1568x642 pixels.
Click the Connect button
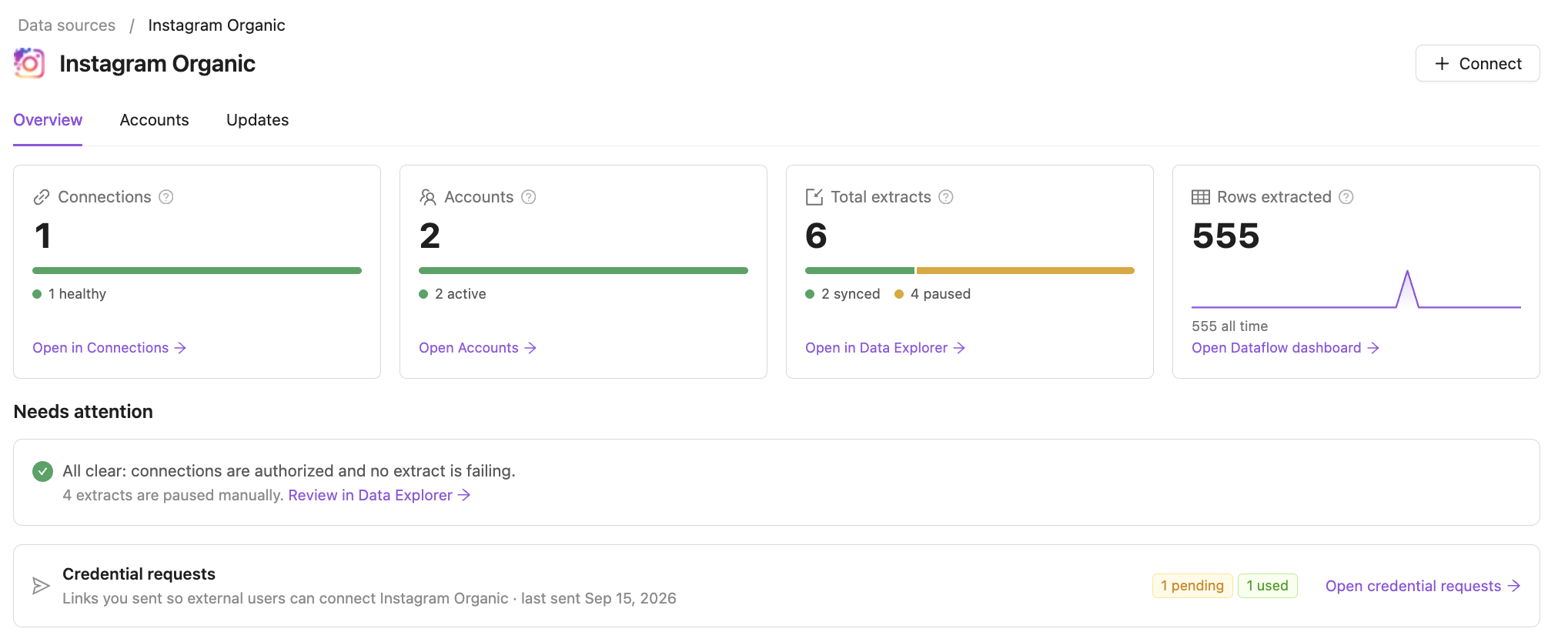(1478, 63)
